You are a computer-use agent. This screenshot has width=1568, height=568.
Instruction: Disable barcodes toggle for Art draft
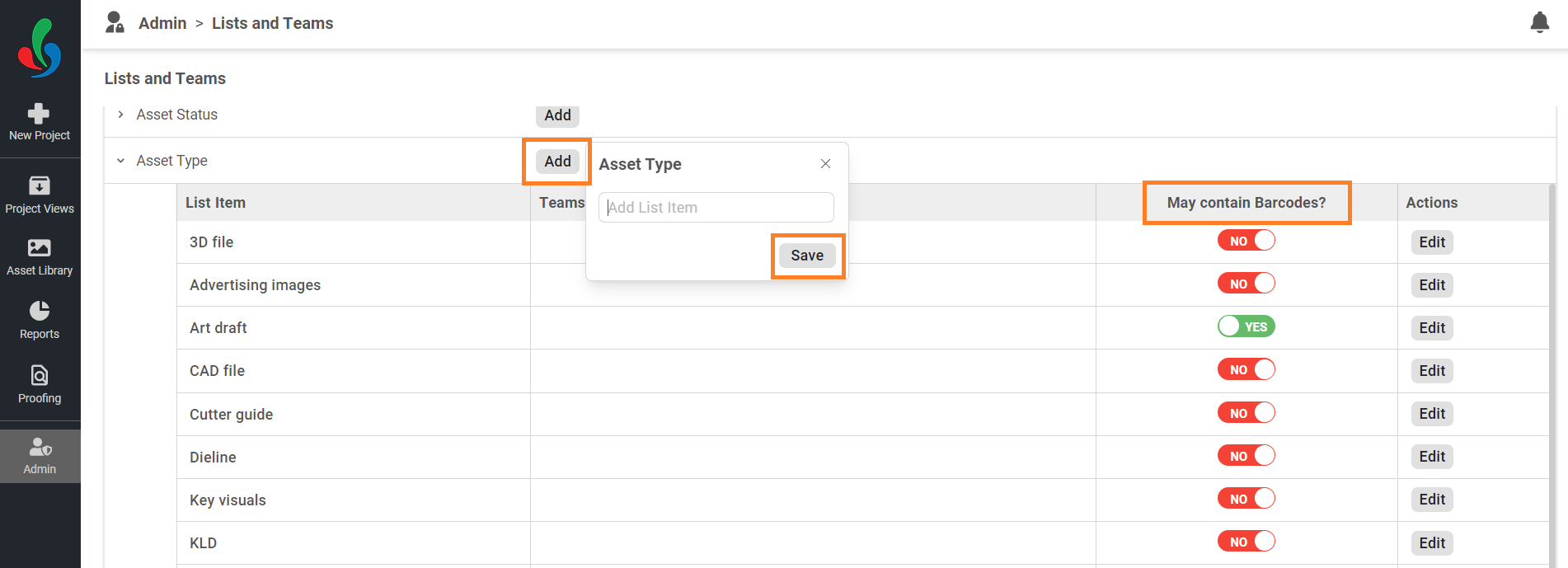click(x=1246, y=326)
